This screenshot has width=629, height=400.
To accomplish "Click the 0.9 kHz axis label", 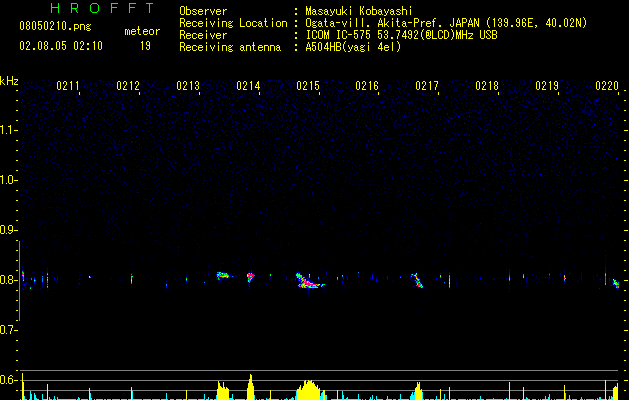I will click(x=9, y=230).
